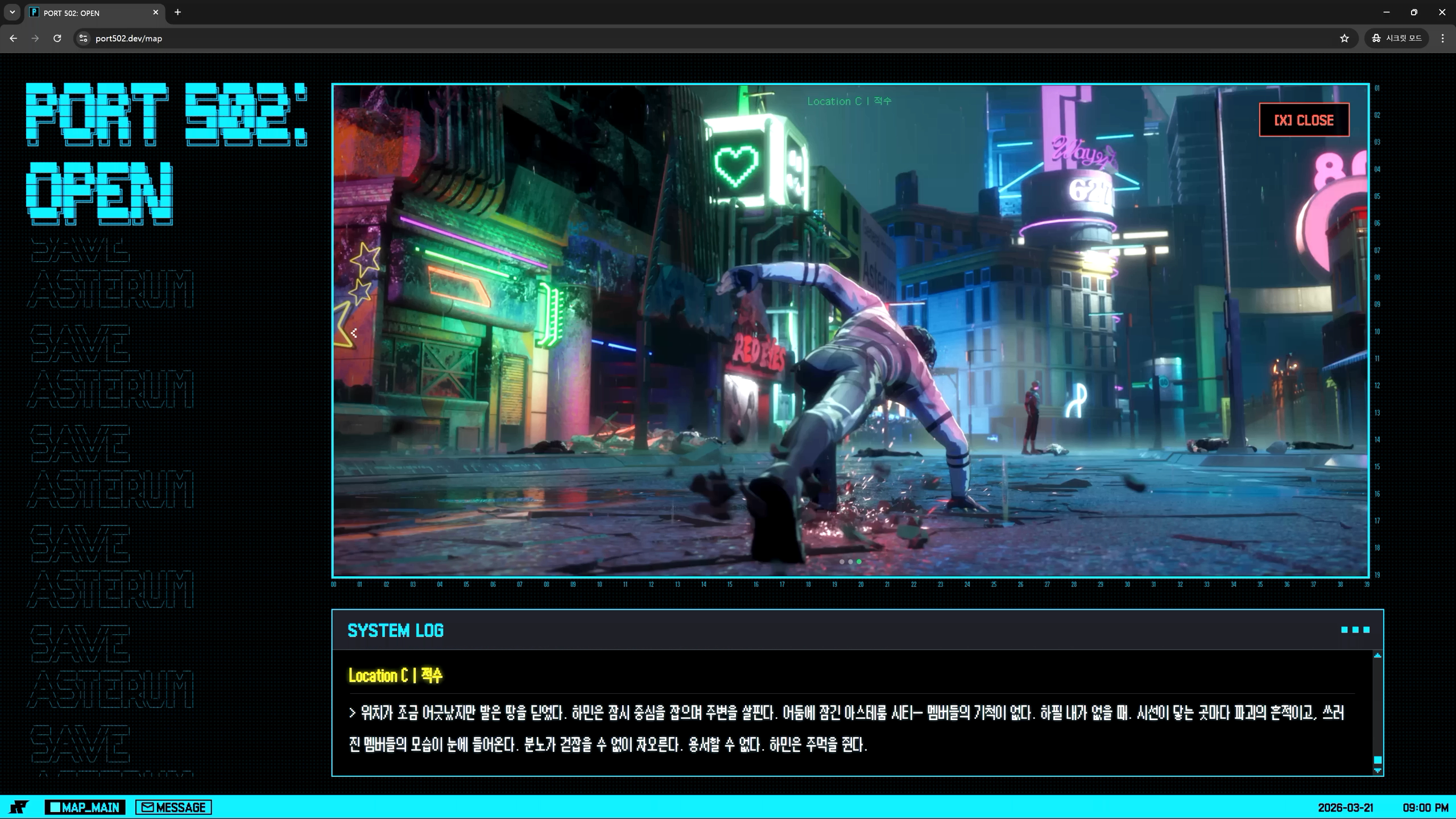Click the system log scroll-down arrow
The width and height of the screenshot is (1456, 819).
coord(1378,771)
